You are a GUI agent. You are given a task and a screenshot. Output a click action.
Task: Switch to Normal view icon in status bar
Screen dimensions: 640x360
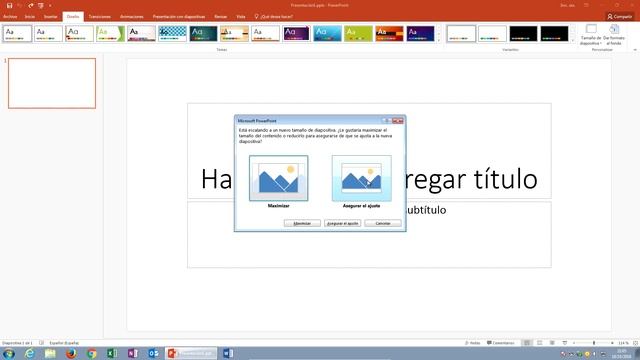[x=527, y=343]
